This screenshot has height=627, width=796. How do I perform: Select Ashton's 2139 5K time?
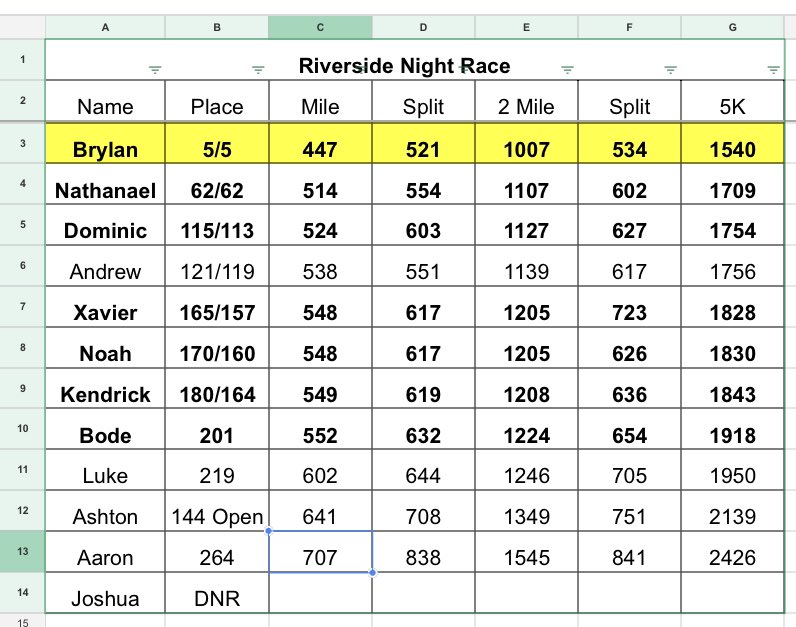click(x=733, y=511)
